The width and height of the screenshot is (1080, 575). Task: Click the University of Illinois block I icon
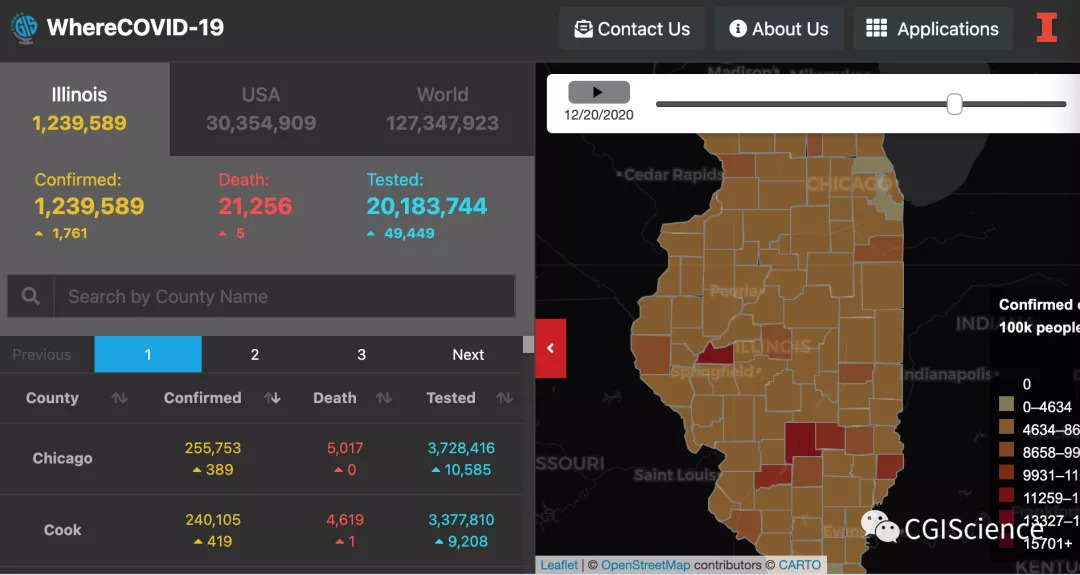pyautogui.click(x=1046, y=28)
